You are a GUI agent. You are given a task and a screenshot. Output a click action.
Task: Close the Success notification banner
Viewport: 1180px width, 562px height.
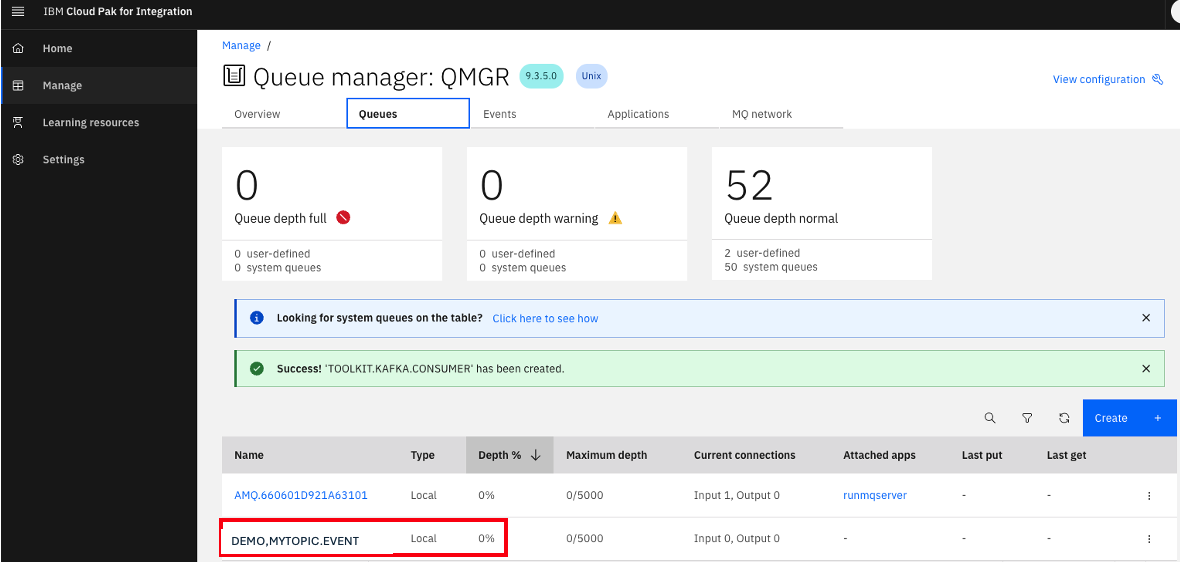[1146, 368]
